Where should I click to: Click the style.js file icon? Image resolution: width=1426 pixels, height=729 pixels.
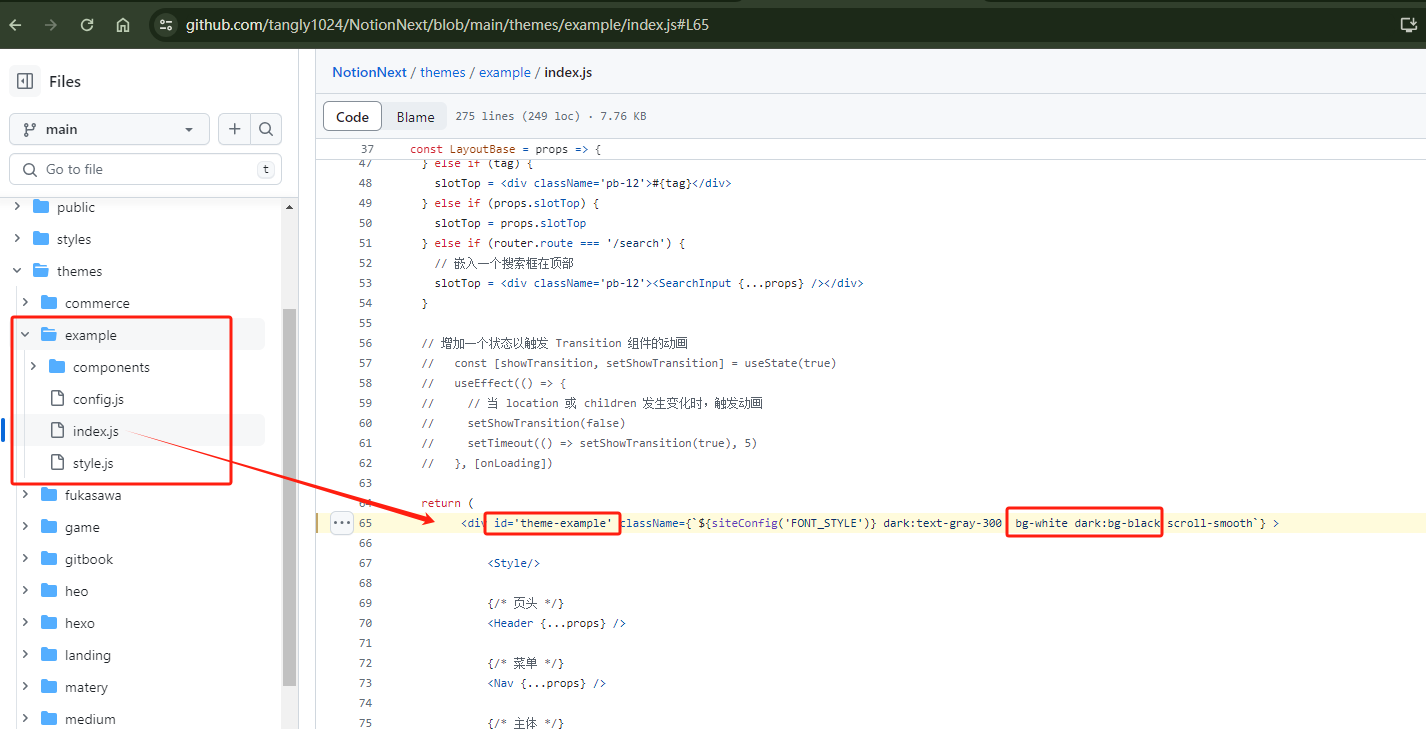[57, 463]
